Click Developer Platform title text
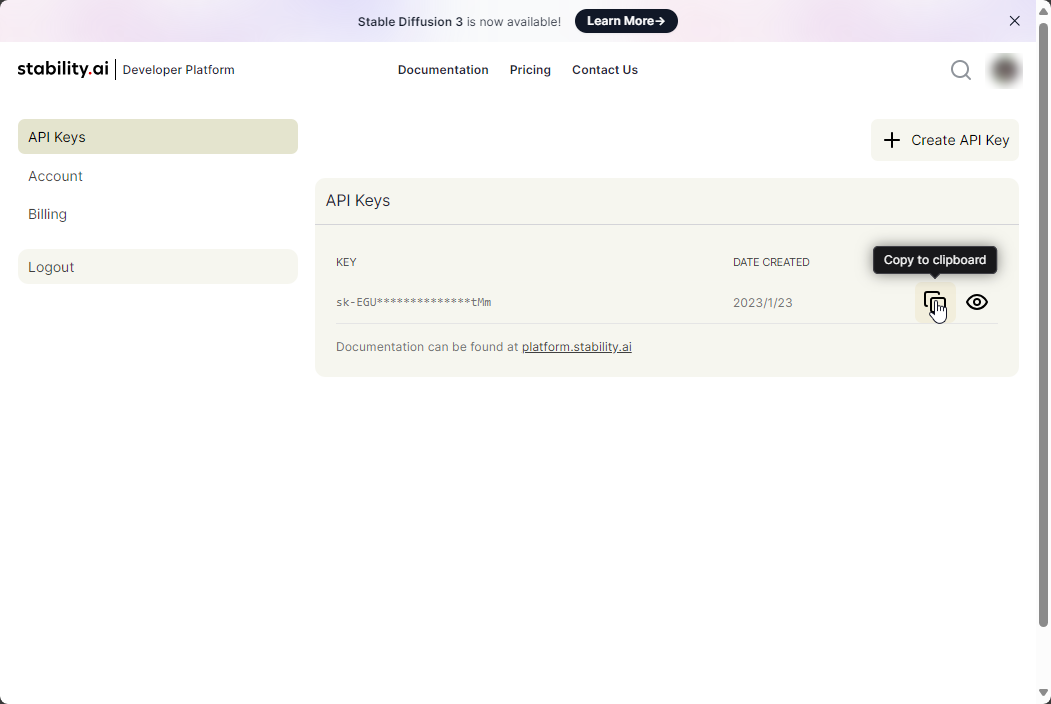 (x=178, y=70)
